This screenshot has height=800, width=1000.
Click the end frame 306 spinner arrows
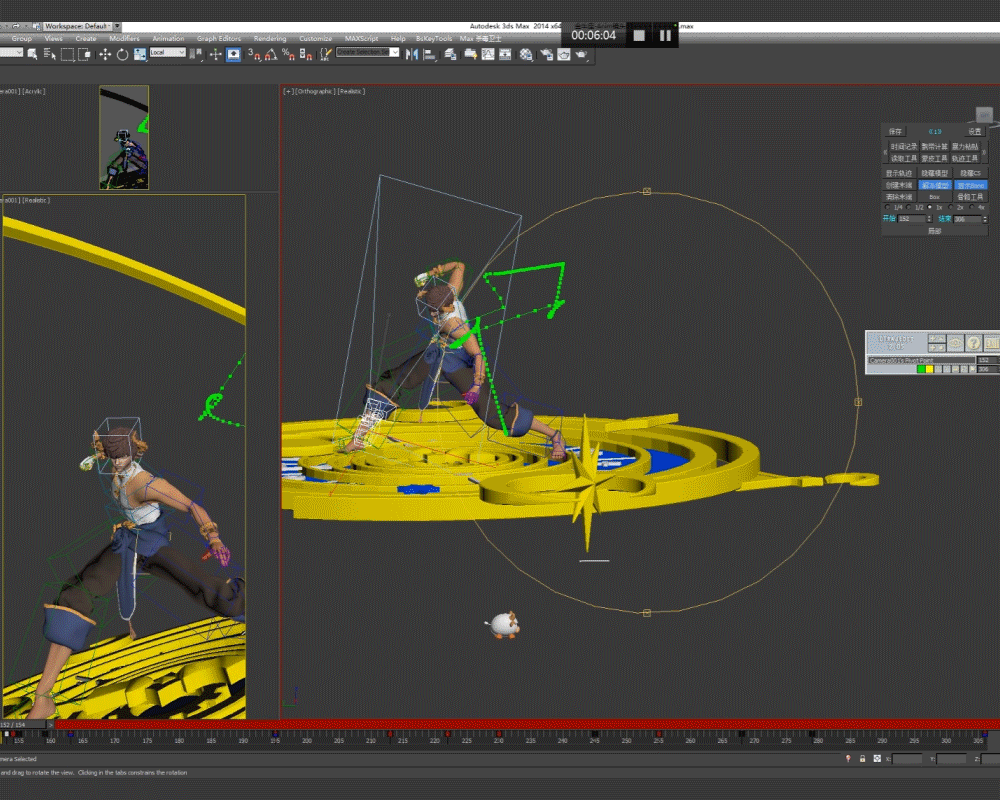click(985, 219)
